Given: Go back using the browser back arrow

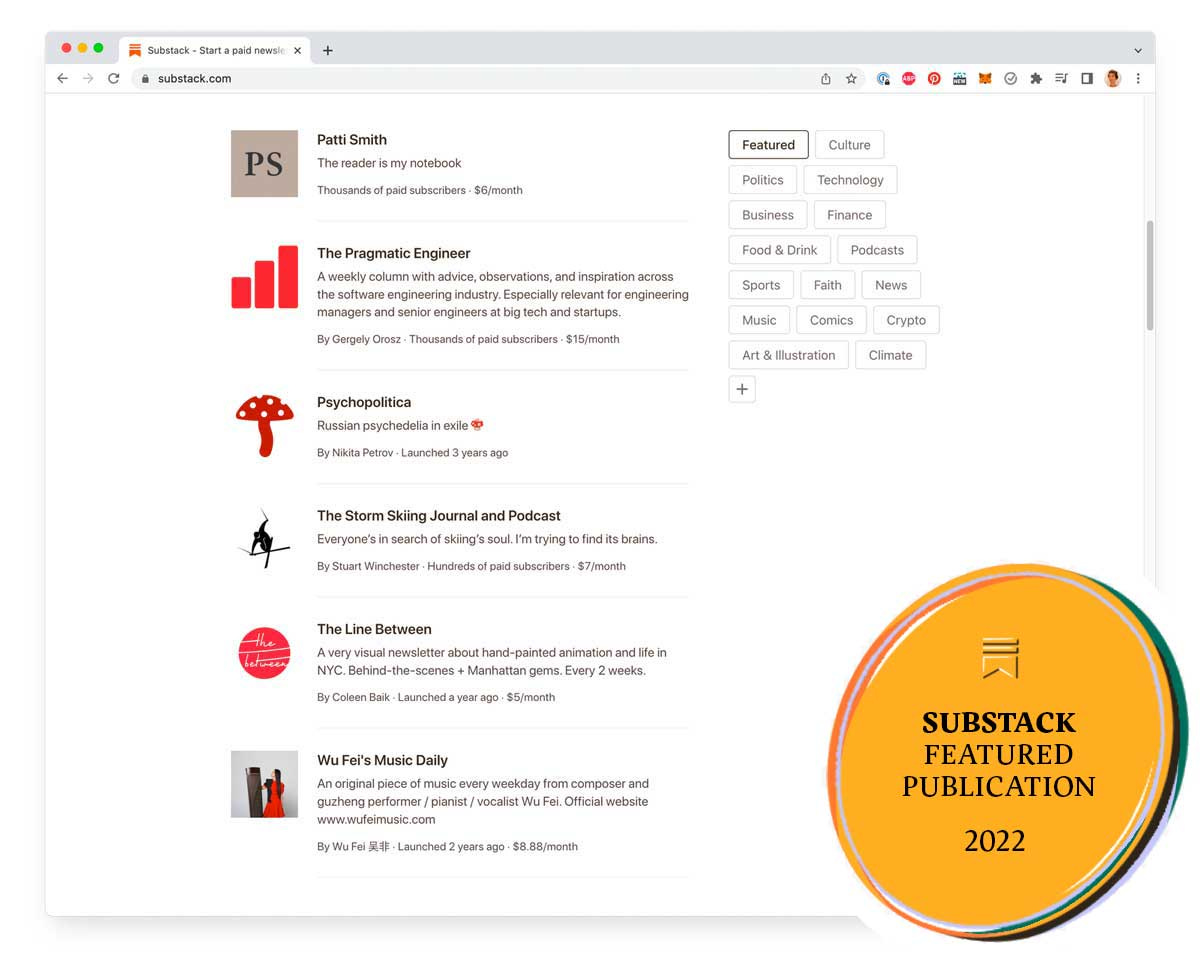Looking at the screenshot, I should click(x=62, y=78).
